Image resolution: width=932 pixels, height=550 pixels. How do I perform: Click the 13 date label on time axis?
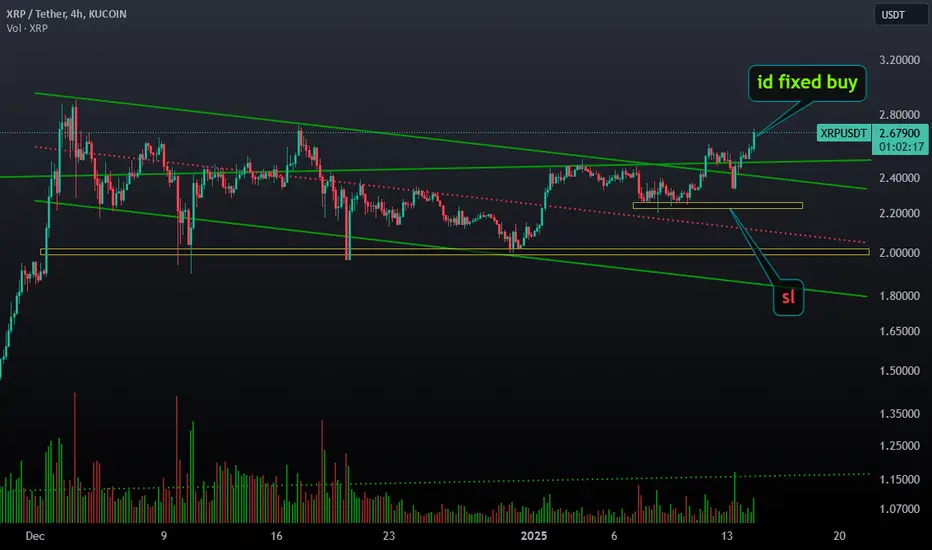(726, 536)
